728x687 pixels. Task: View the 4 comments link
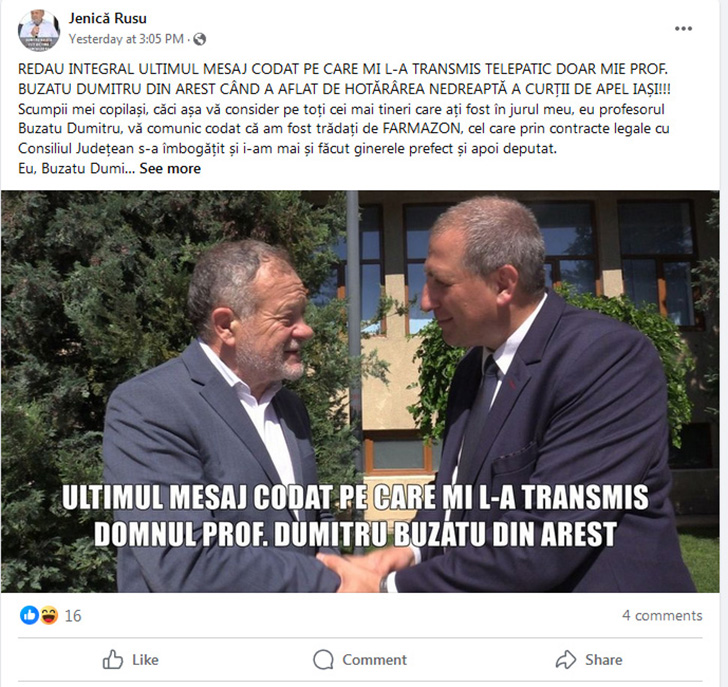click(x=662, y=616)
